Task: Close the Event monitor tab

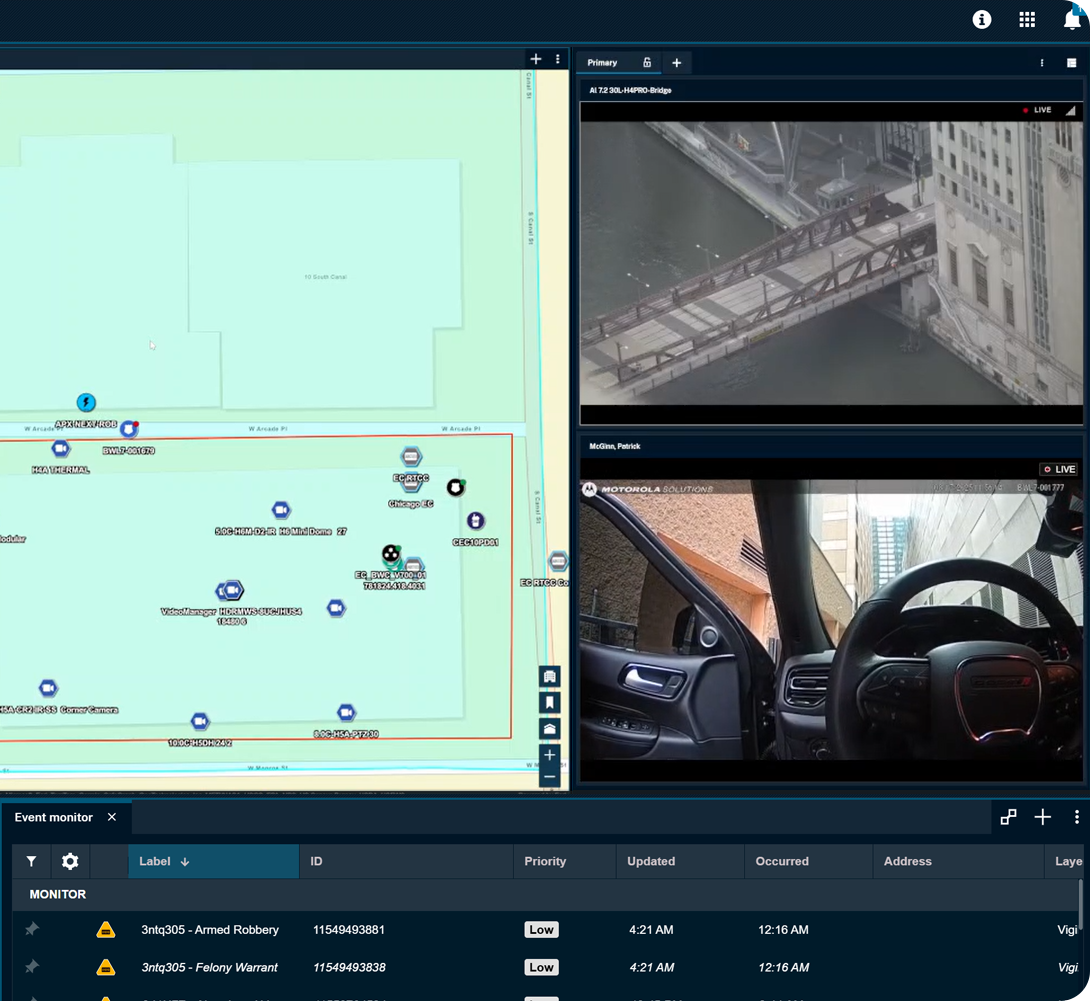Action: pyautogui.click(x=112, y=817)
